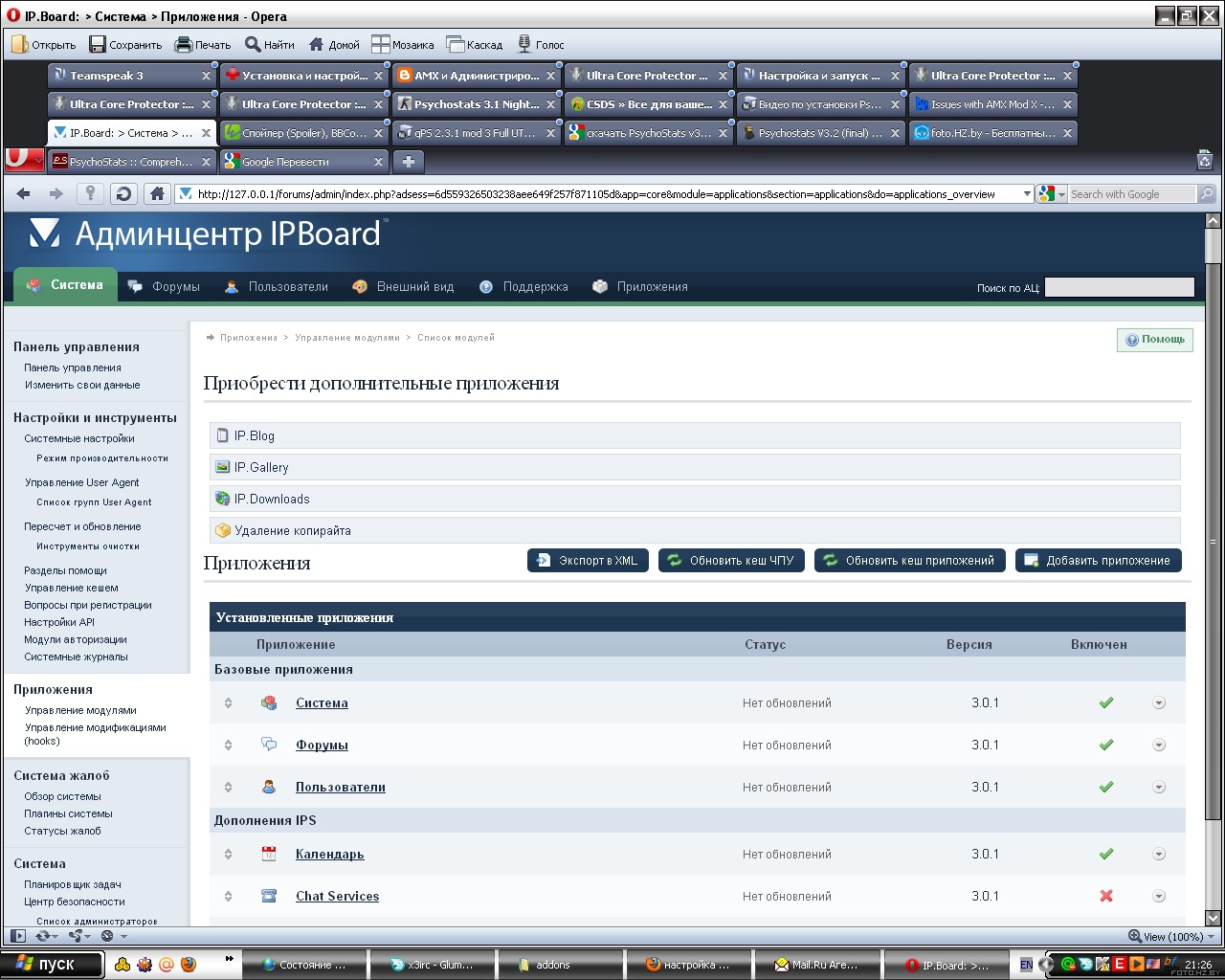Click the IP.Downloads application icon

pos(223,499)
